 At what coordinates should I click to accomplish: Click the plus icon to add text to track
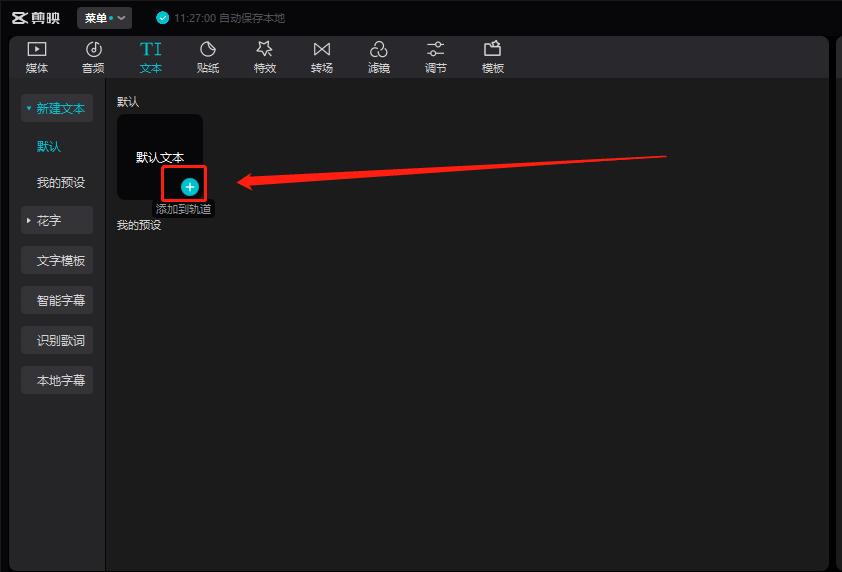tap(190, 186)
